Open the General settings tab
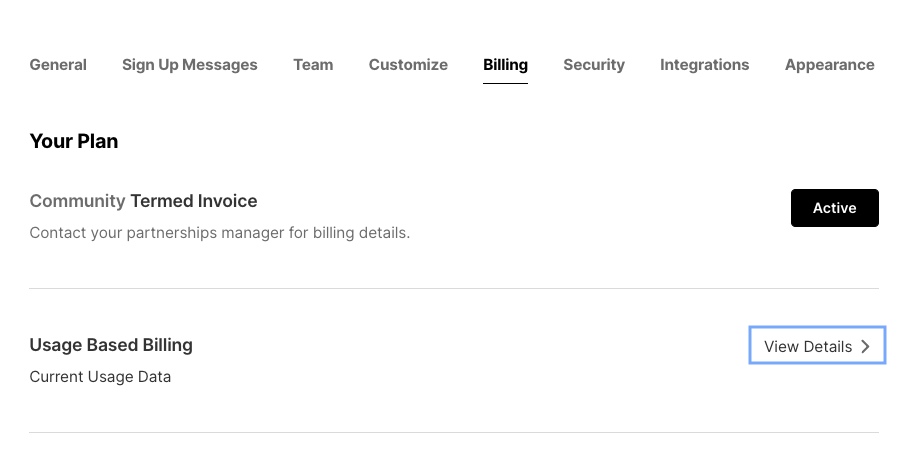The image size is (907, 456). [x=58, y=65]
